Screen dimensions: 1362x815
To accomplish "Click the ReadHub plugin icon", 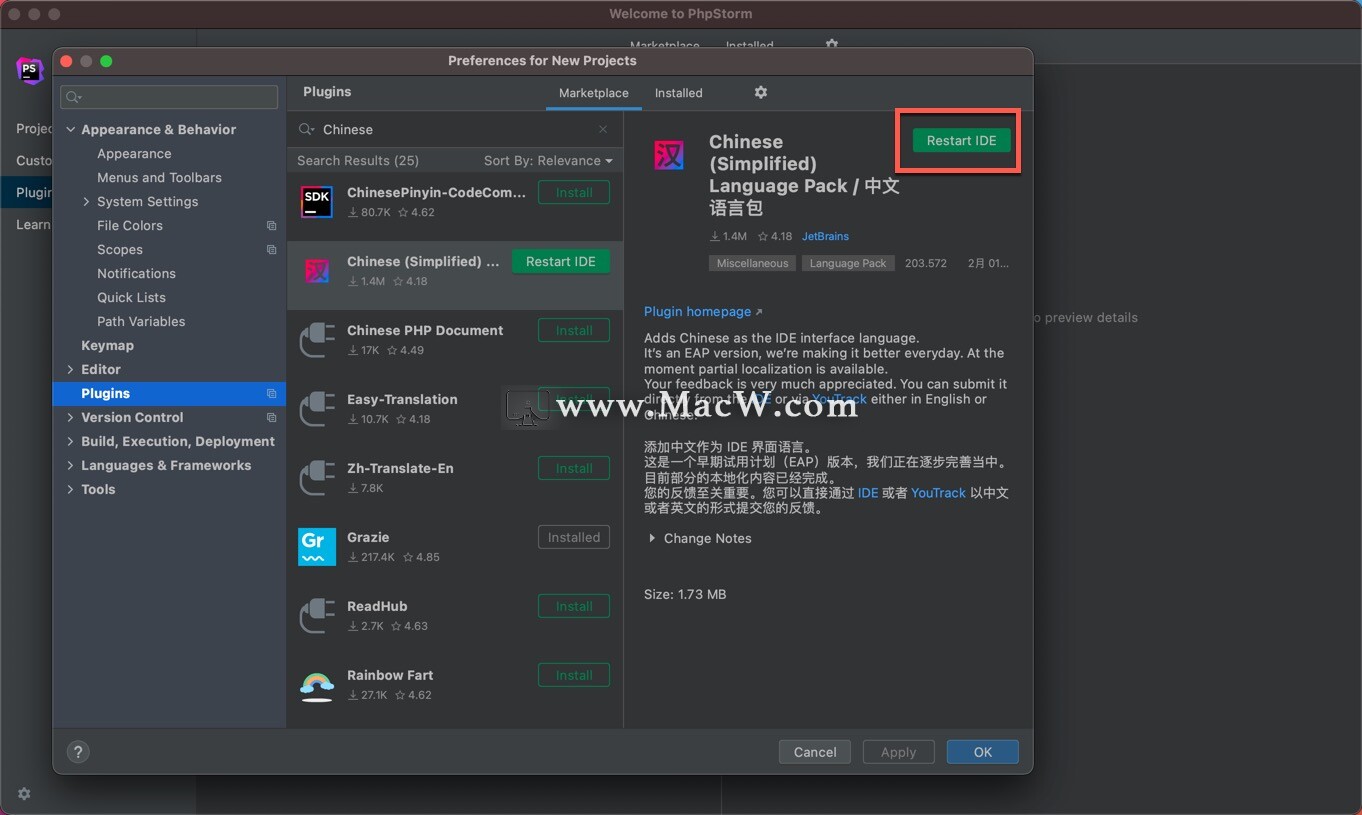I will coord(317,616).
